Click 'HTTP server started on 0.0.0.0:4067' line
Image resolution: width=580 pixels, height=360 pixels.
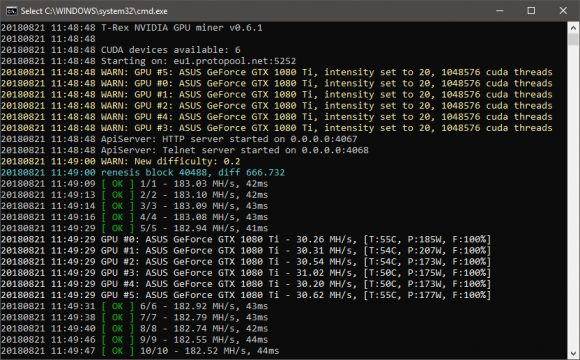click(x=179, y=139)
